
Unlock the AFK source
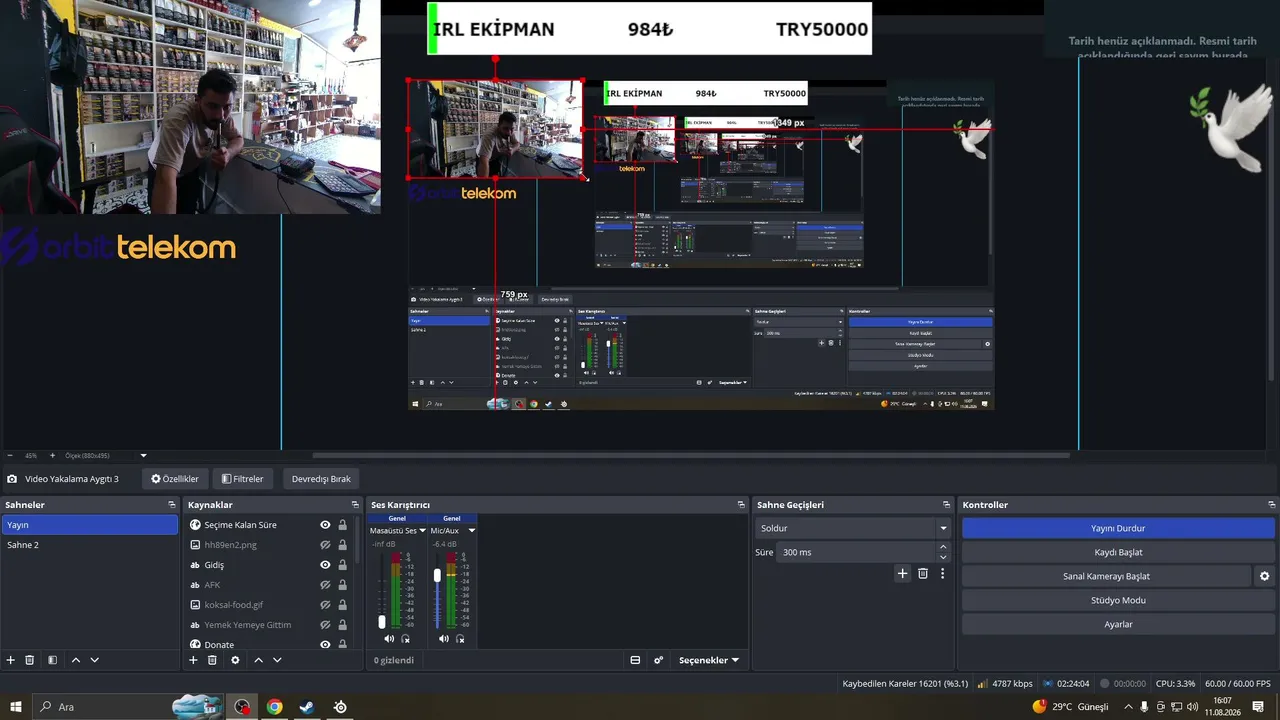[x=342, y=585]
